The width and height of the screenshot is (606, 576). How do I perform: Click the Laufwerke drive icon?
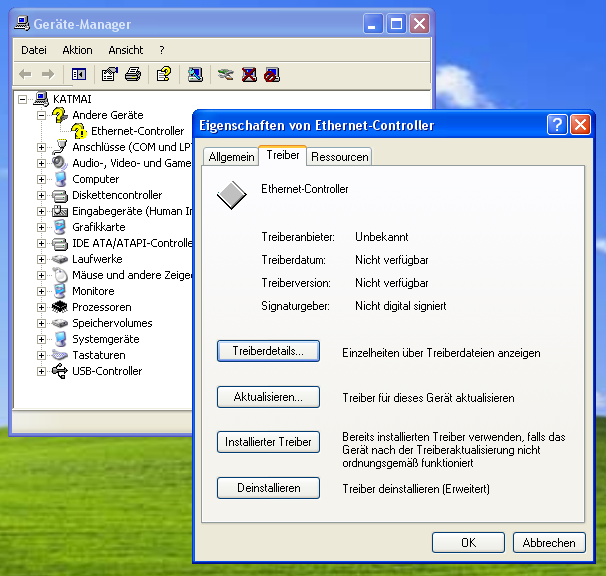coord(60,259)
